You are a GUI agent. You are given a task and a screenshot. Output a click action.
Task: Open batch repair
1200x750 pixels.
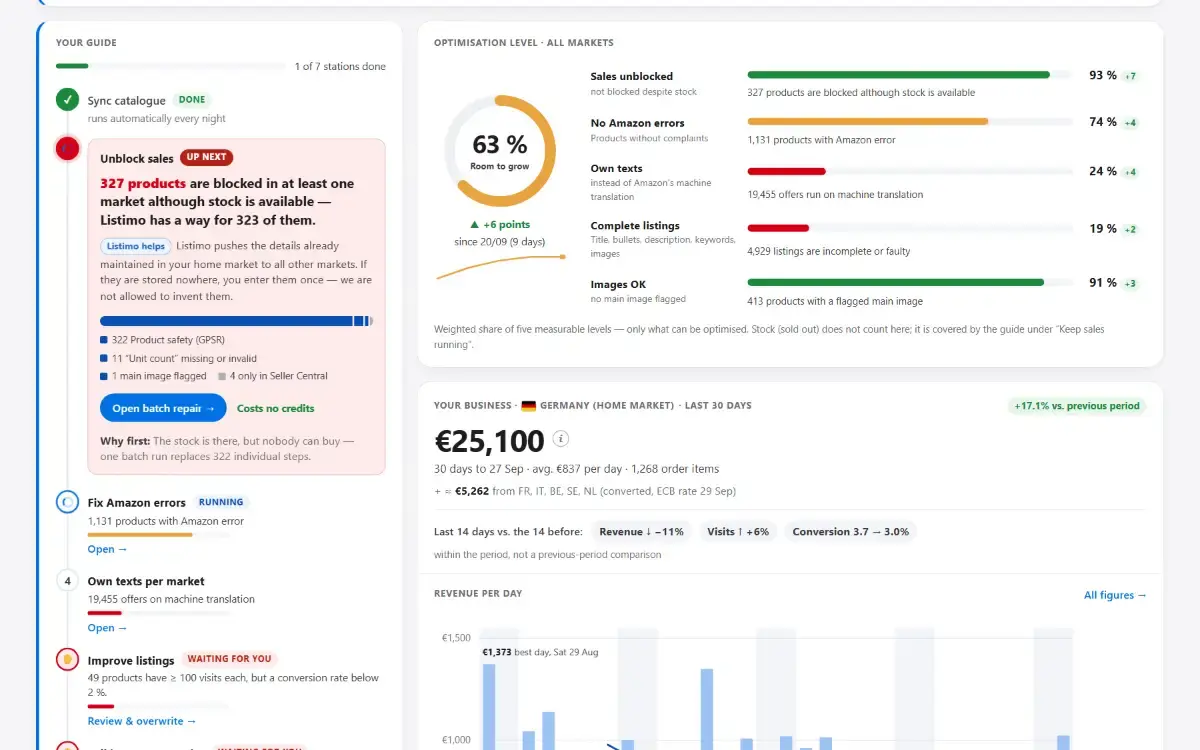pyautogui.click(x=163, y=408)
